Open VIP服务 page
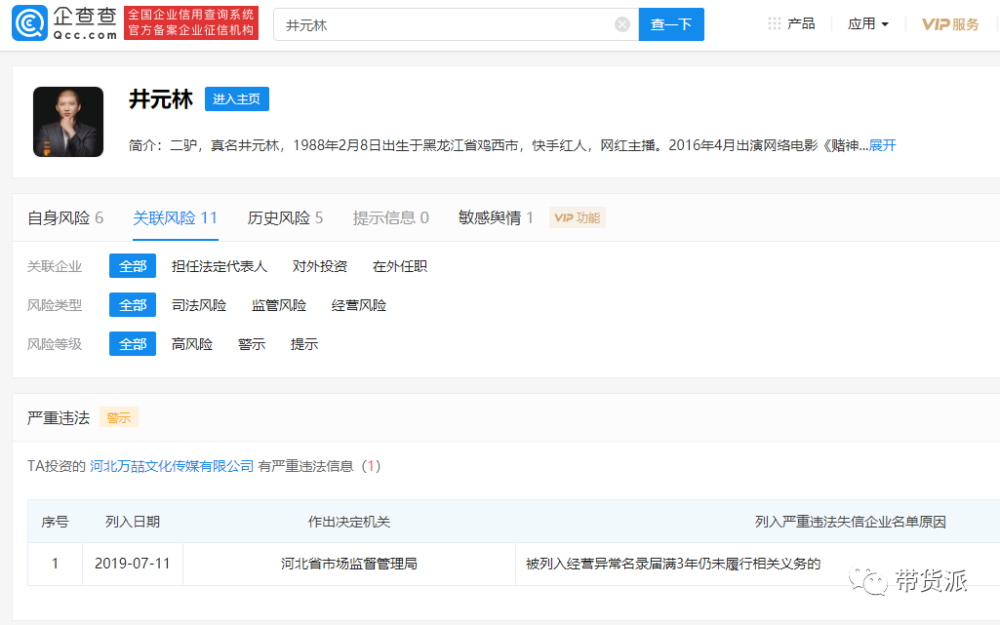The width and height of the screenshot is (1000, 625). [x=950, y=24]
